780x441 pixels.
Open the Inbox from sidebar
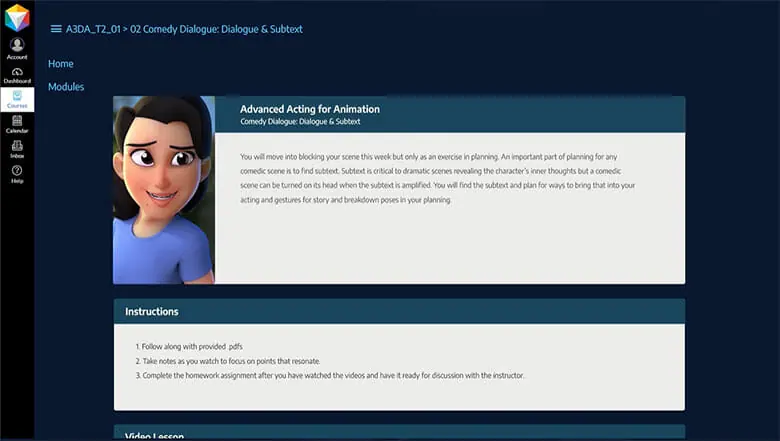pos(17,149)
